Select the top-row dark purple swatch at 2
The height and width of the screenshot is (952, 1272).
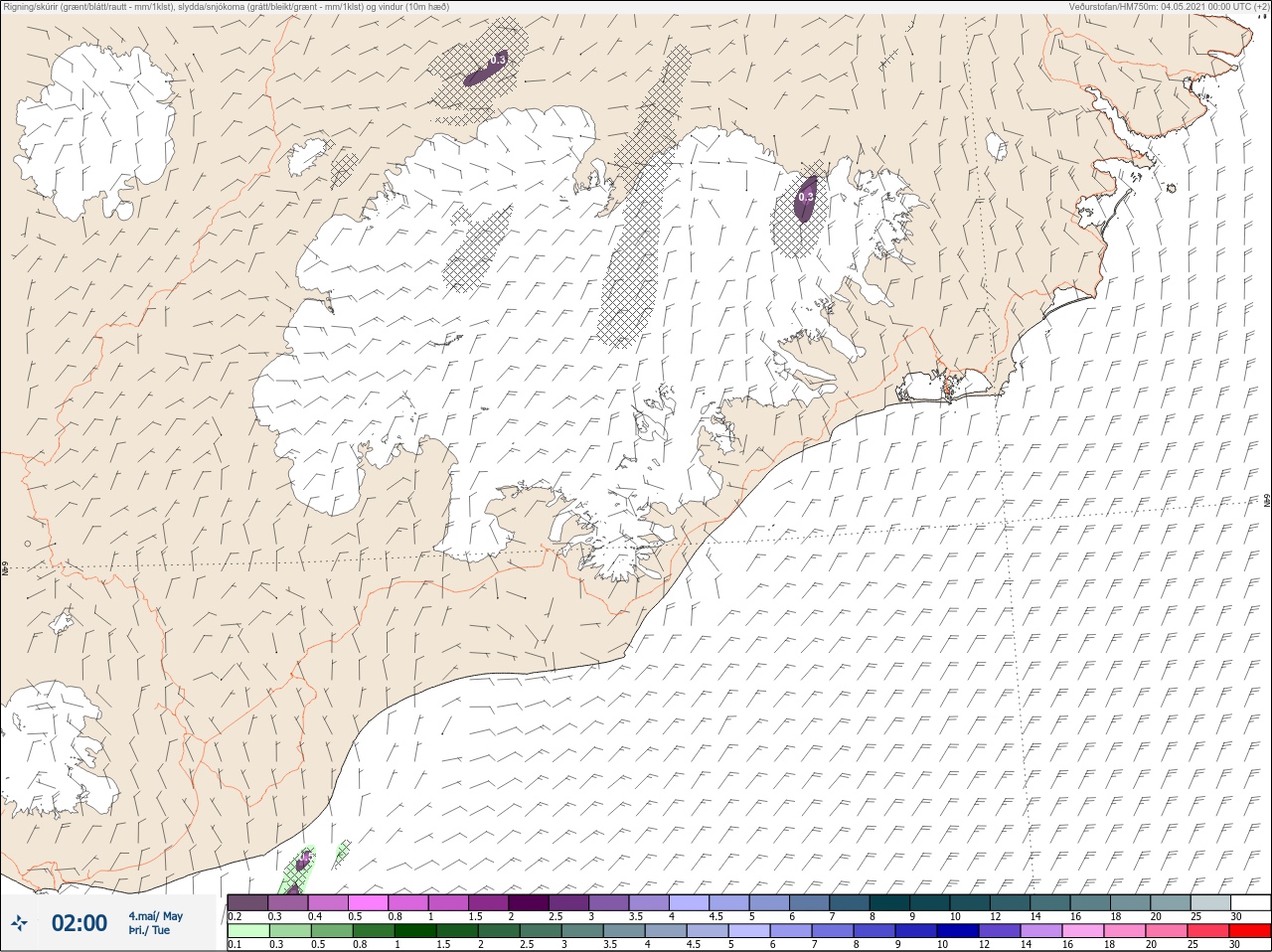[x=529, y=902]
